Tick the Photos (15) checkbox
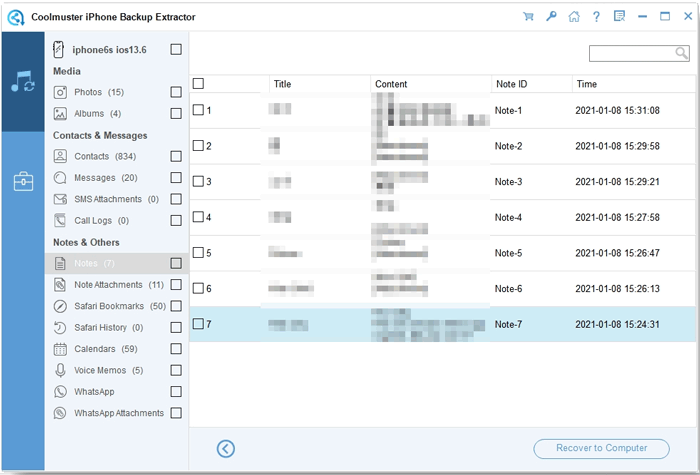700x475 pixels. pyautogui.click(x=176, y=92)
